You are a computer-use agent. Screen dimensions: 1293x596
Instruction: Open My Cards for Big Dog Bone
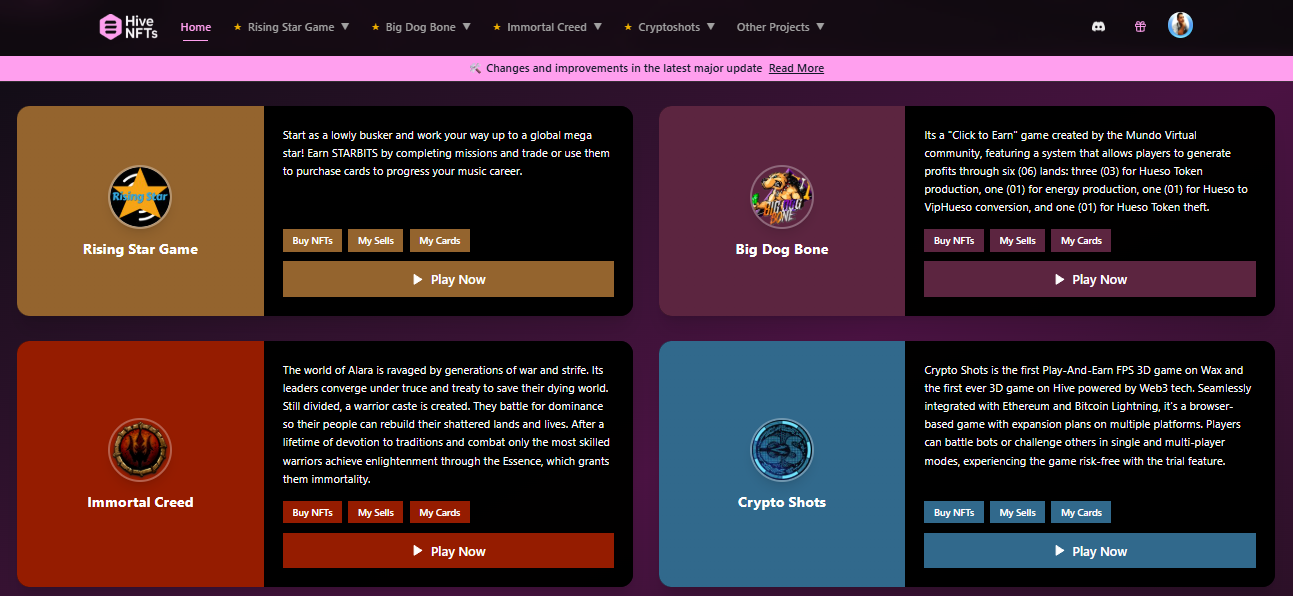click(x=1081, y=240)
